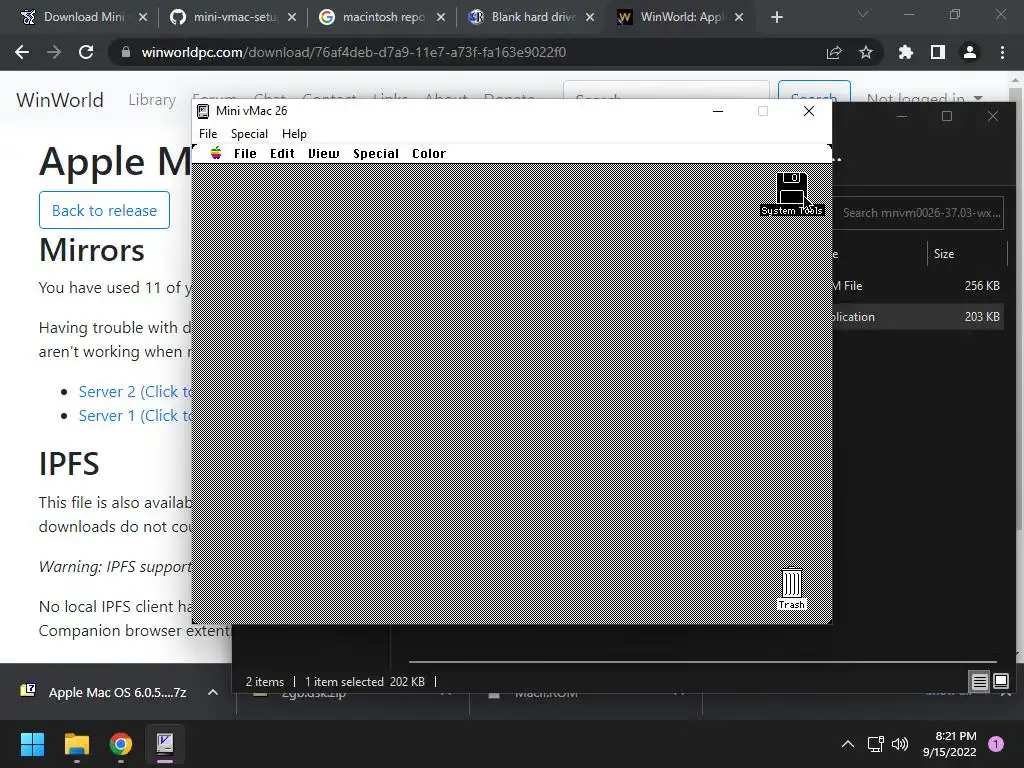Click the Explorer search box
The height and width of the screenshot is (768, 1024).
pos(918,213)
